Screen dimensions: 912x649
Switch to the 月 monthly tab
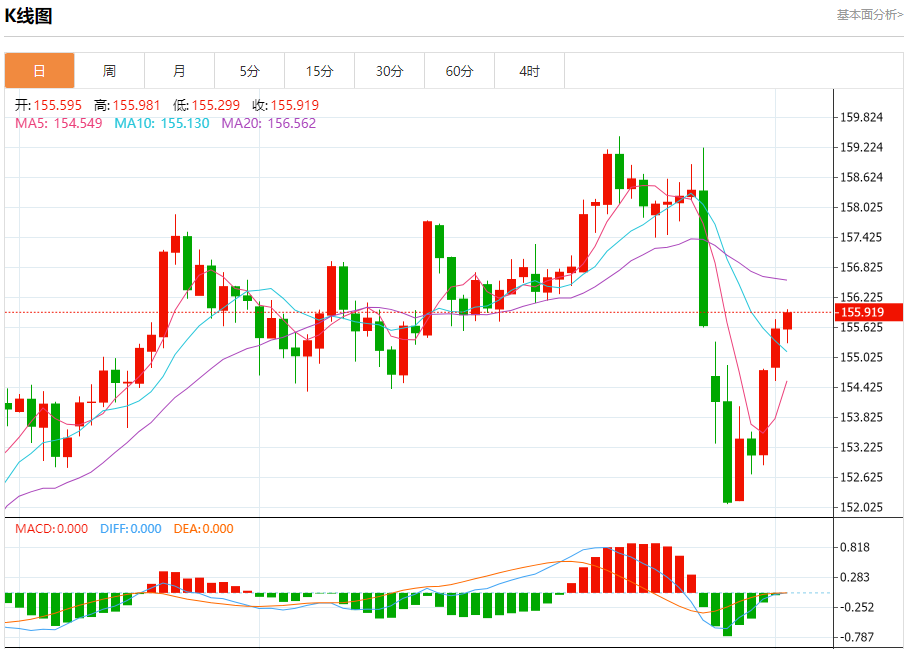[x=179, y=71]
